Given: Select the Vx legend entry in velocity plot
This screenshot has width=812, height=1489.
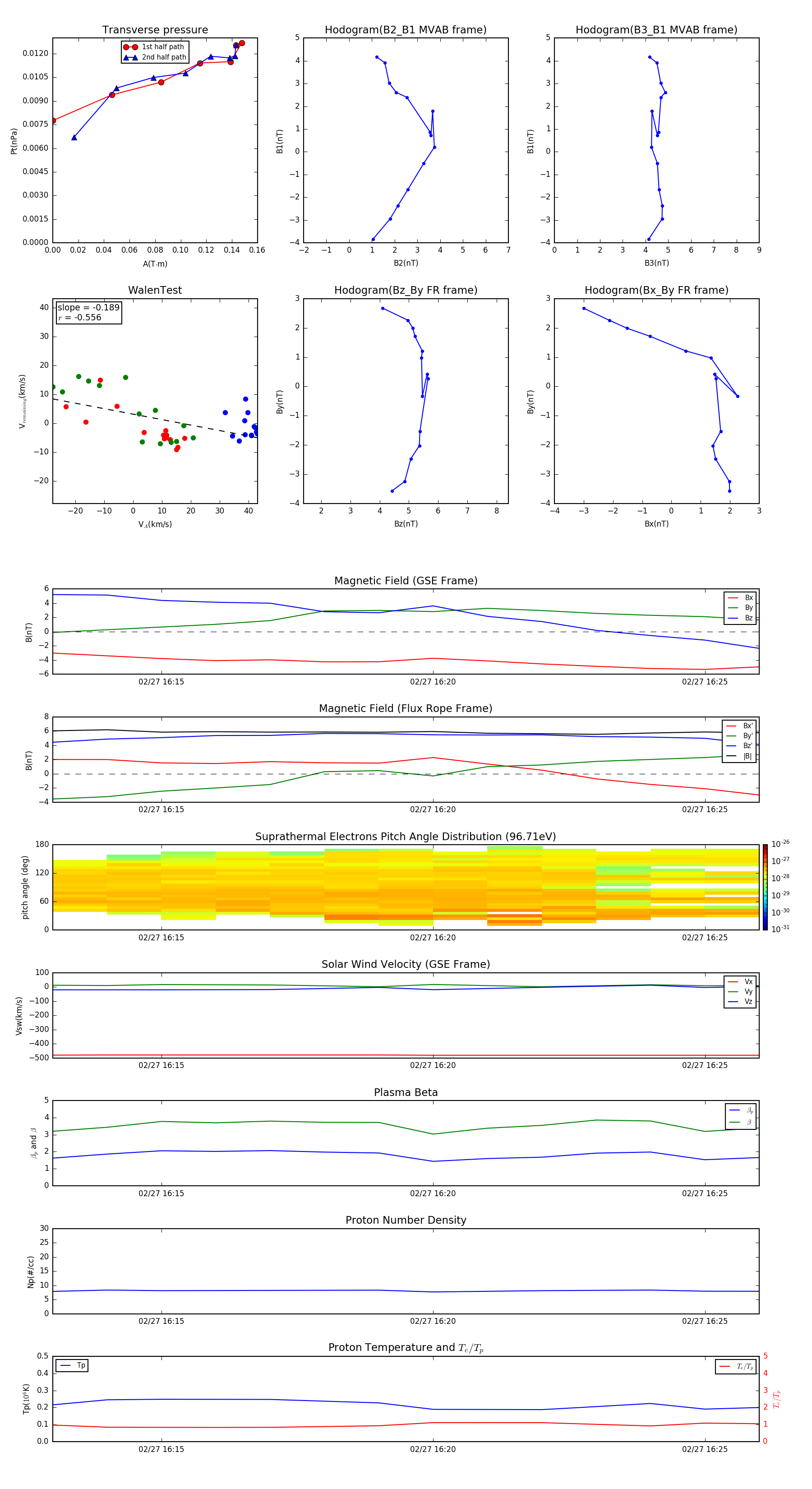Looking at the screenshot, I should pos(740,981).
